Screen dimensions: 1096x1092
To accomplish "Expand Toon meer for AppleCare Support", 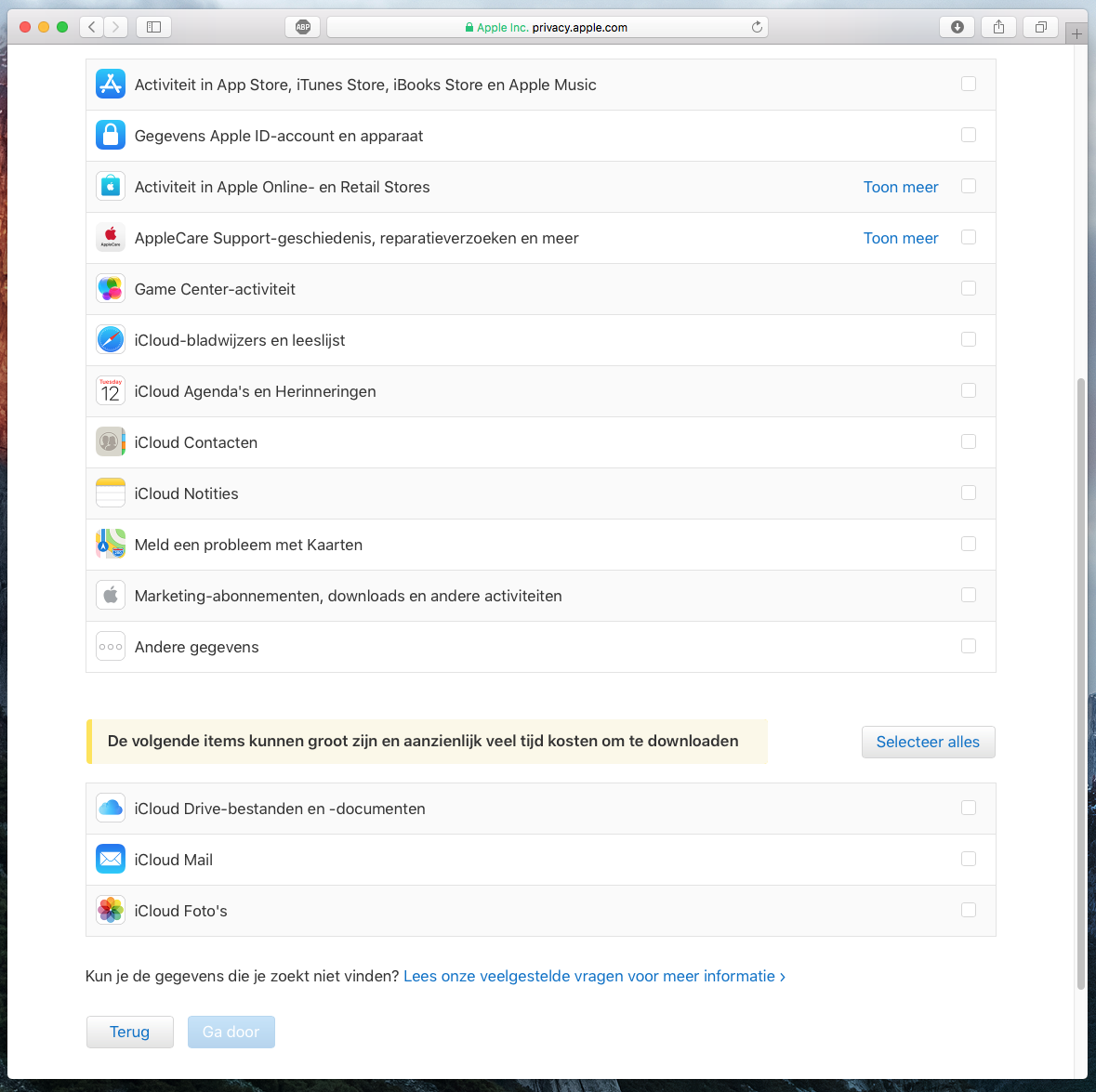I will pos(900,238).
